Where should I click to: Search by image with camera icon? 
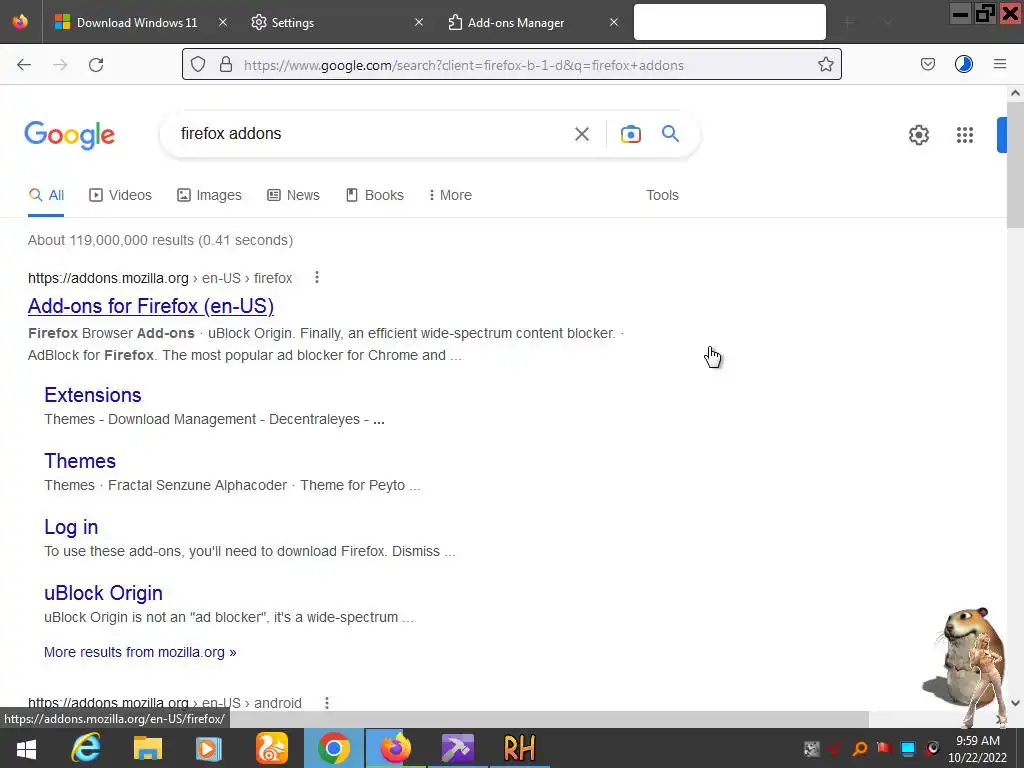630,134
